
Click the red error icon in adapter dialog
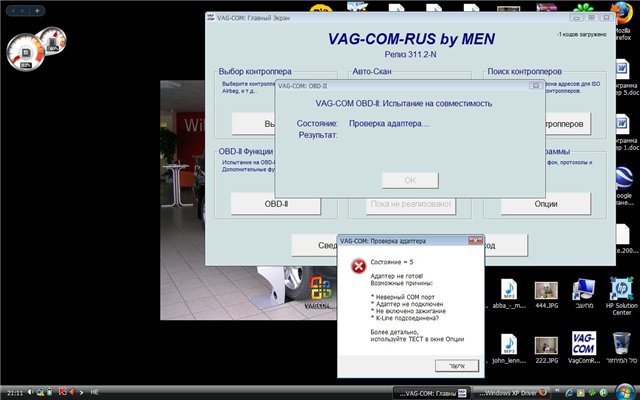(x=358, y=267)
